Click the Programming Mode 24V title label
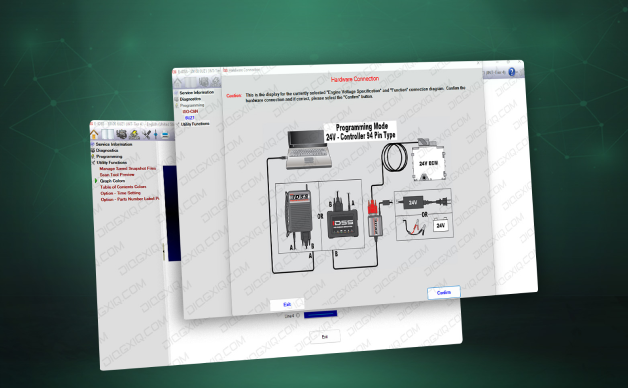 pos(360,132)
